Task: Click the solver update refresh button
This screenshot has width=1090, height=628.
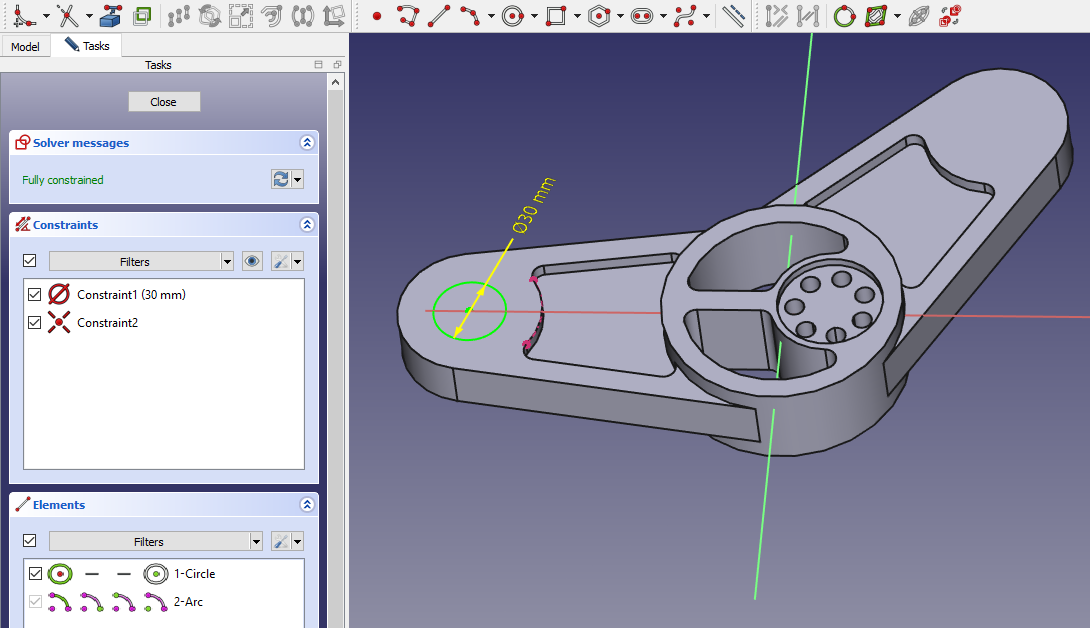Action: pos(281,179)
